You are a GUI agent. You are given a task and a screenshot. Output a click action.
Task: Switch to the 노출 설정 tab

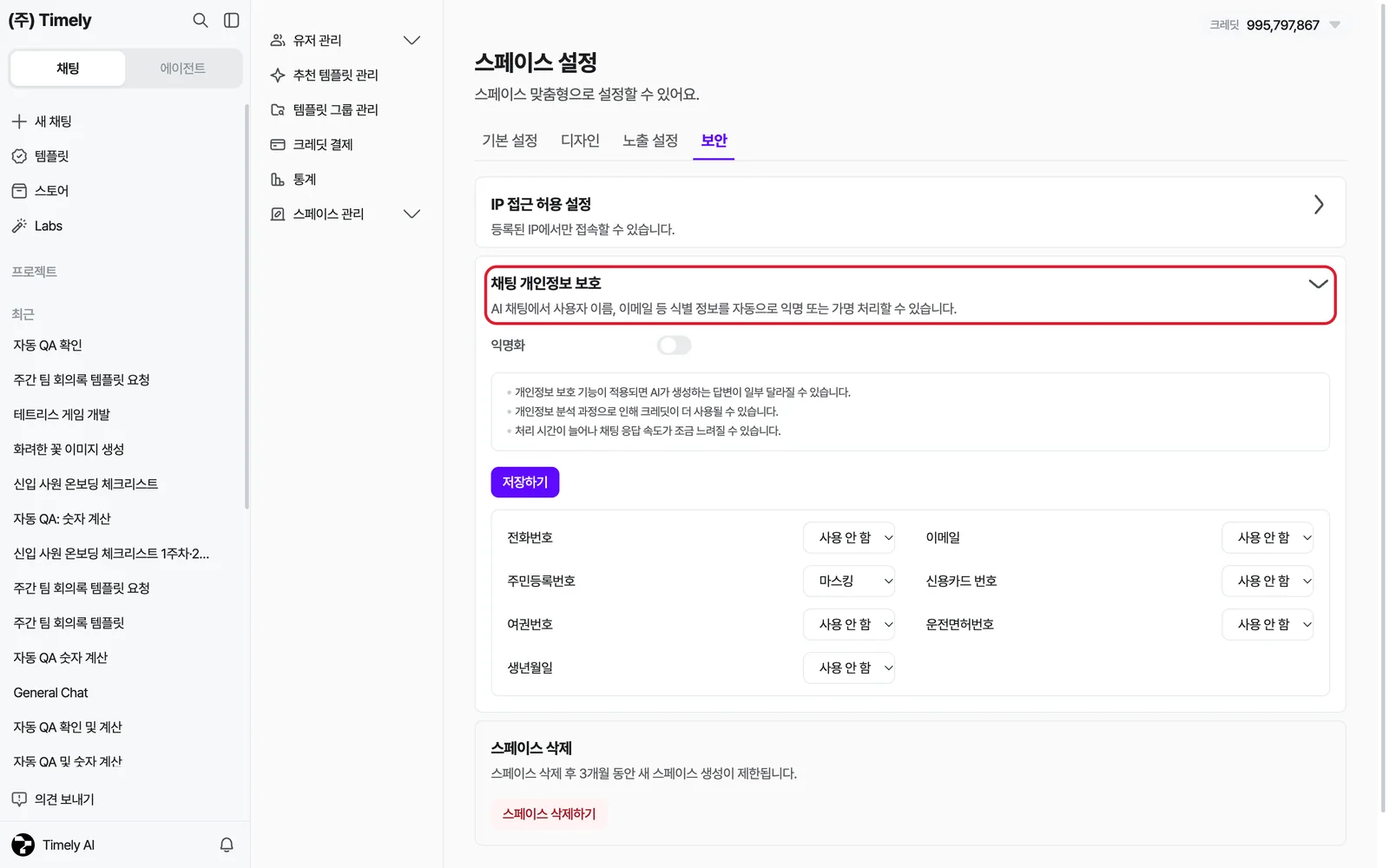650,141
